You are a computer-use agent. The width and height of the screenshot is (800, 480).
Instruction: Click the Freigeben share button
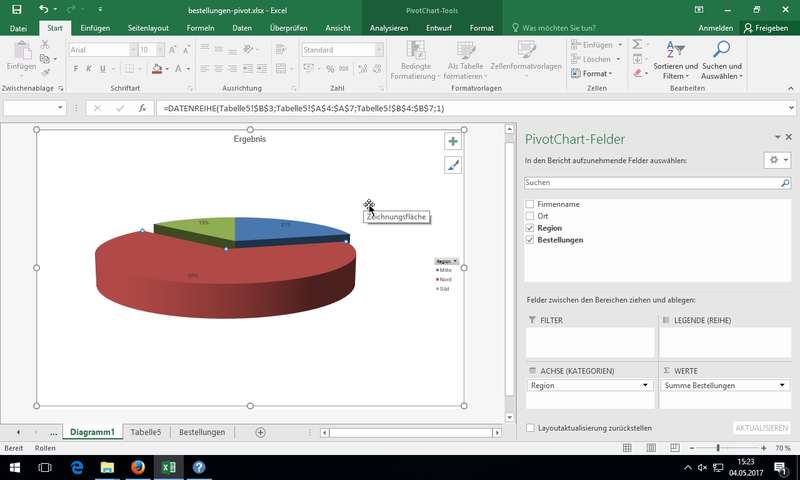coord(766,28)
